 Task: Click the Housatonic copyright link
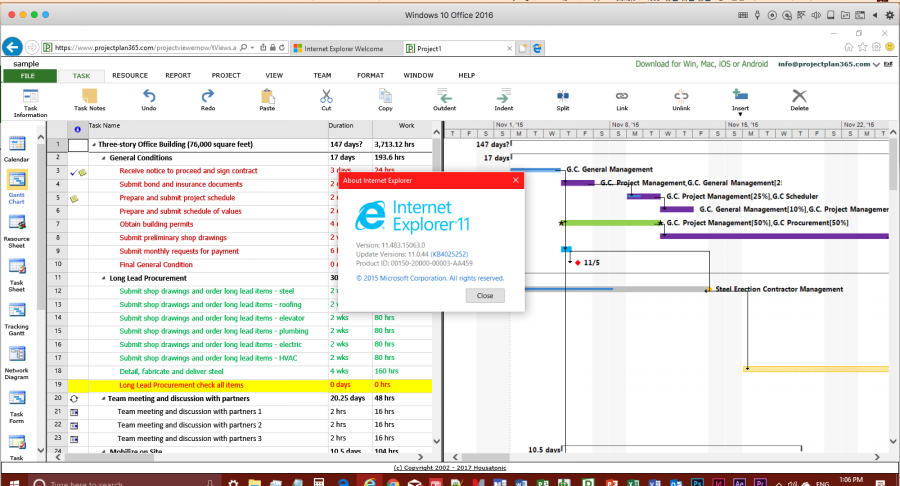point(449,468)
